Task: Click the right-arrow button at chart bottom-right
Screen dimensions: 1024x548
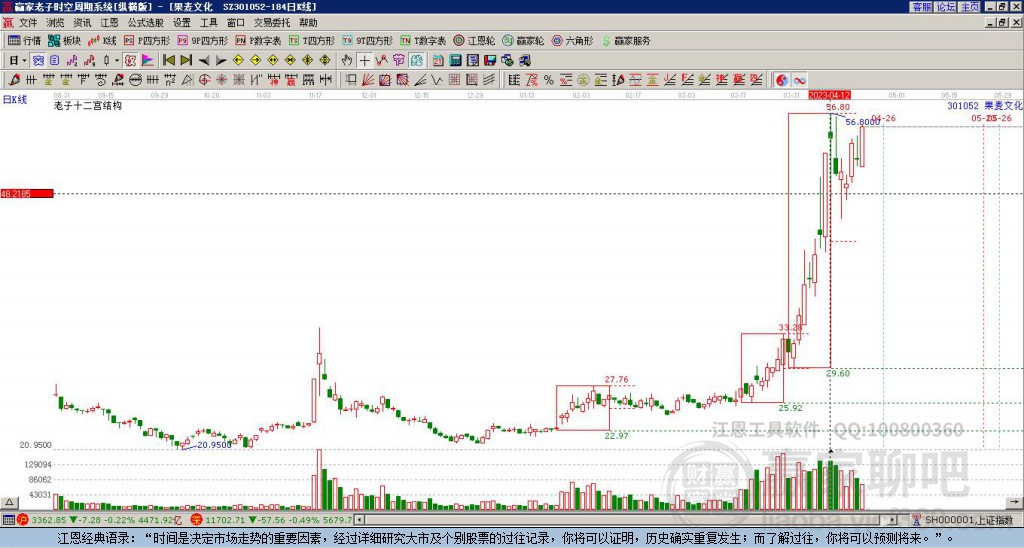Action: click(1014, 502)
